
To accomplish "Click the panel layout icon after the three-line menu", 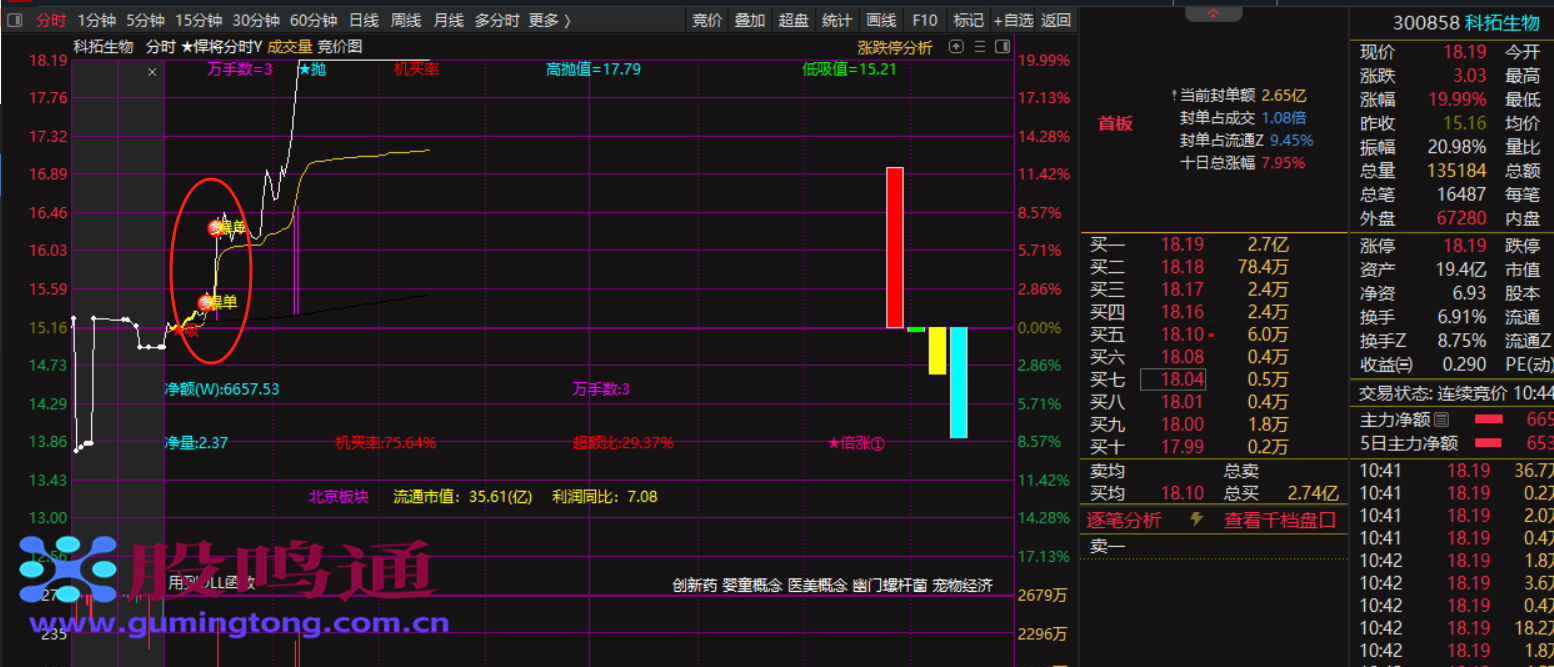I will [1001, 47].
